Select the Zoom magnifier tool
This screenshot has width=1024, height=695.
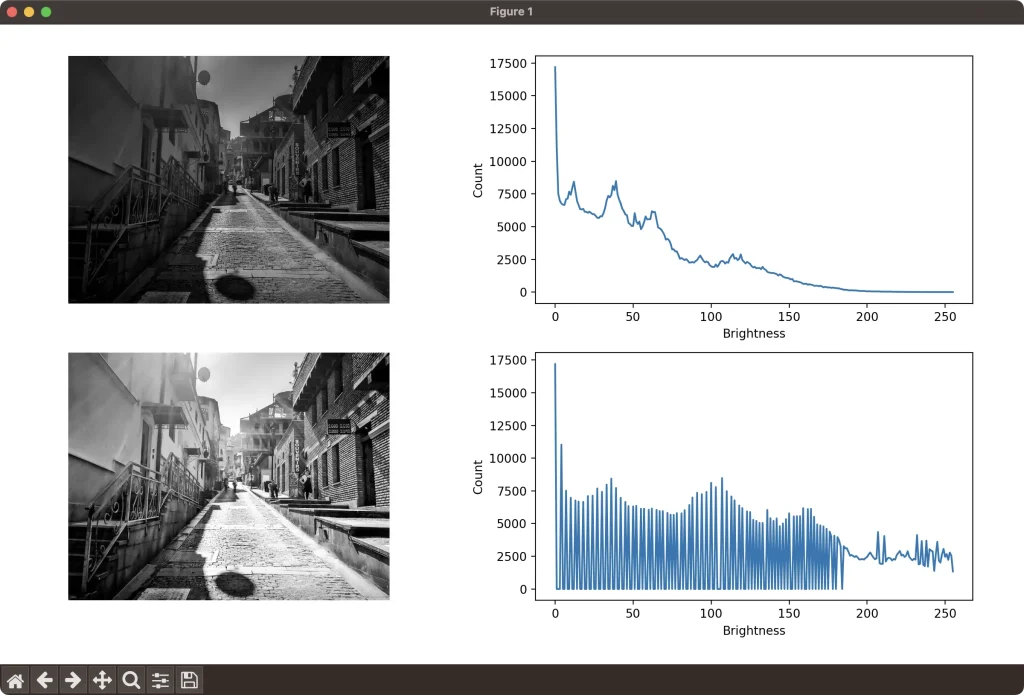pyautogui.click(x=131, y=680)
